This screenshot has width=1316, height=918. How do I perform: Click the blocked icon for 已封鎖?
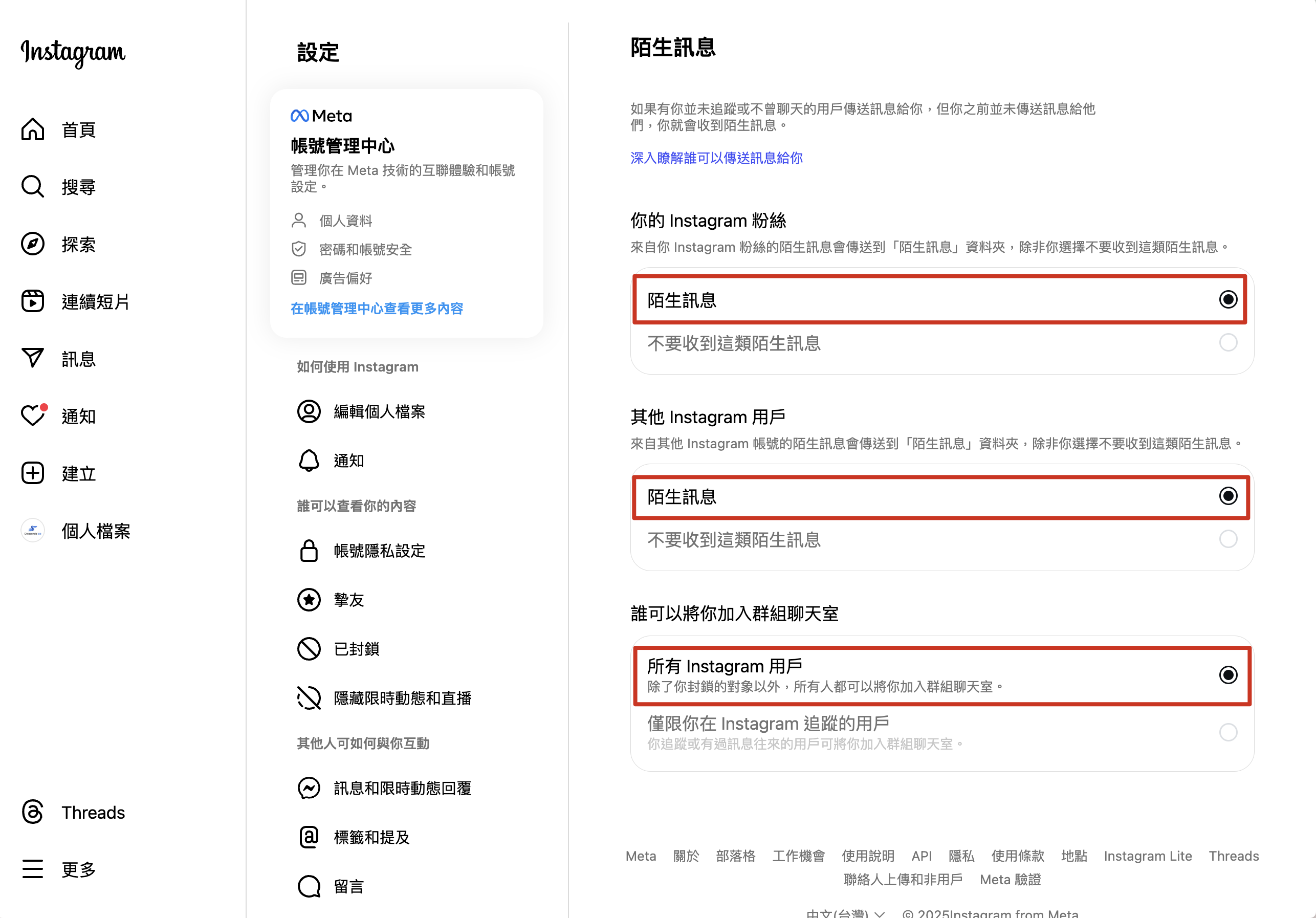[309, 649]
